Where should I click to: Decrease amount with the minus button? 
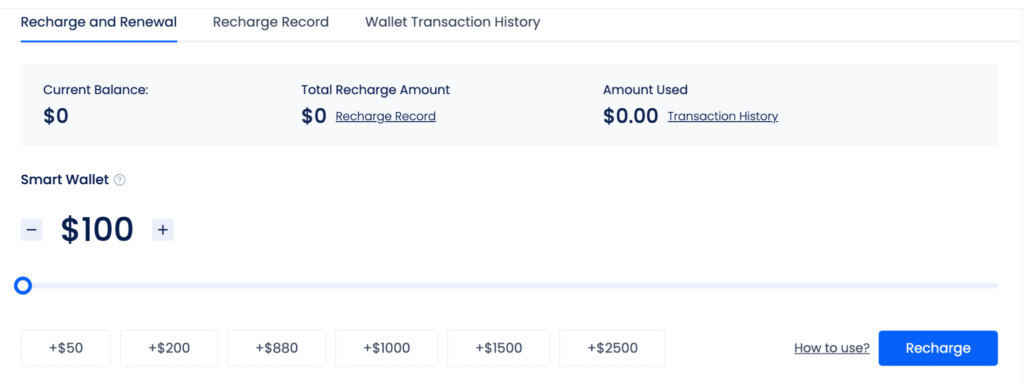[31, 230]
